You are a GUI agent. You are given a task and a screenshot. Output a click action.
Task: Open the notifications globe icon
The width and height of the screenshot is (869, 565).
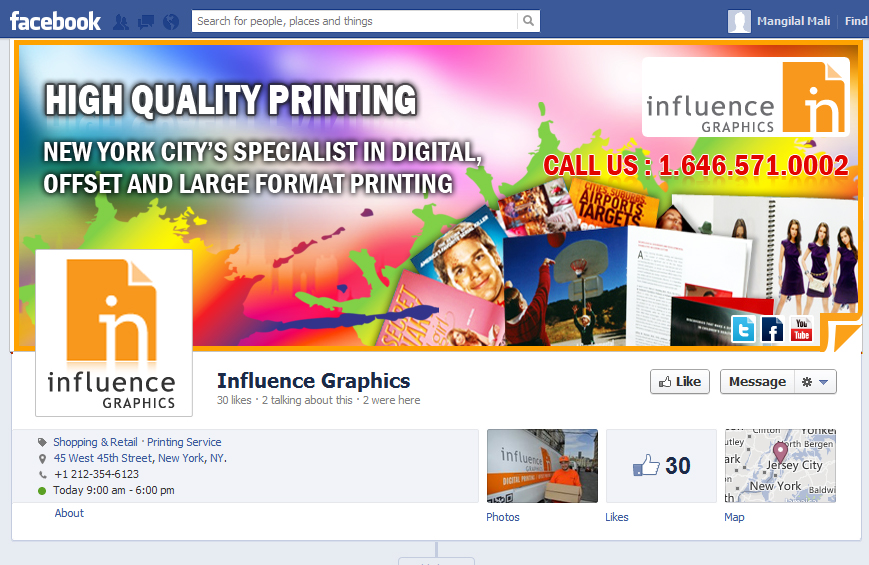pyautogui.click(x=171, y=22)
